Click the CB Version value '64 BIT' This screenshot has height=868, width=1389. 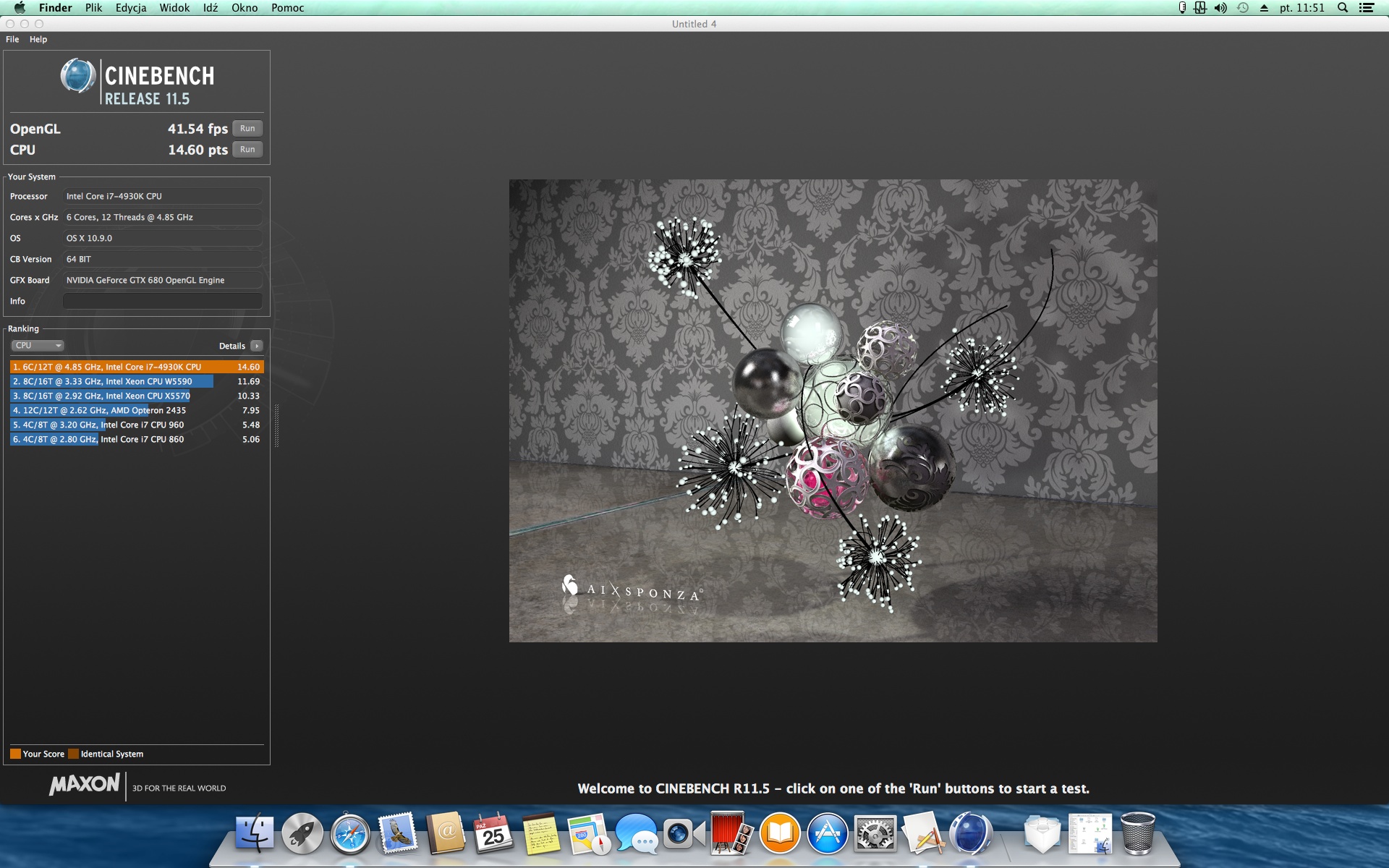click(x=163, y=259)
